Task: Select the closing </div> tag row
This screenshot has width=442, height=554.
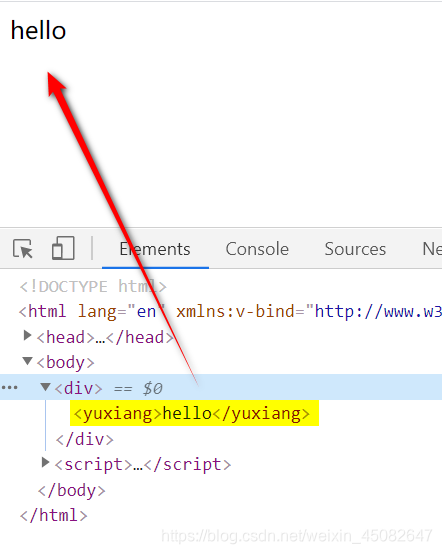Action: pyautogui.click(x=84, y=439)
